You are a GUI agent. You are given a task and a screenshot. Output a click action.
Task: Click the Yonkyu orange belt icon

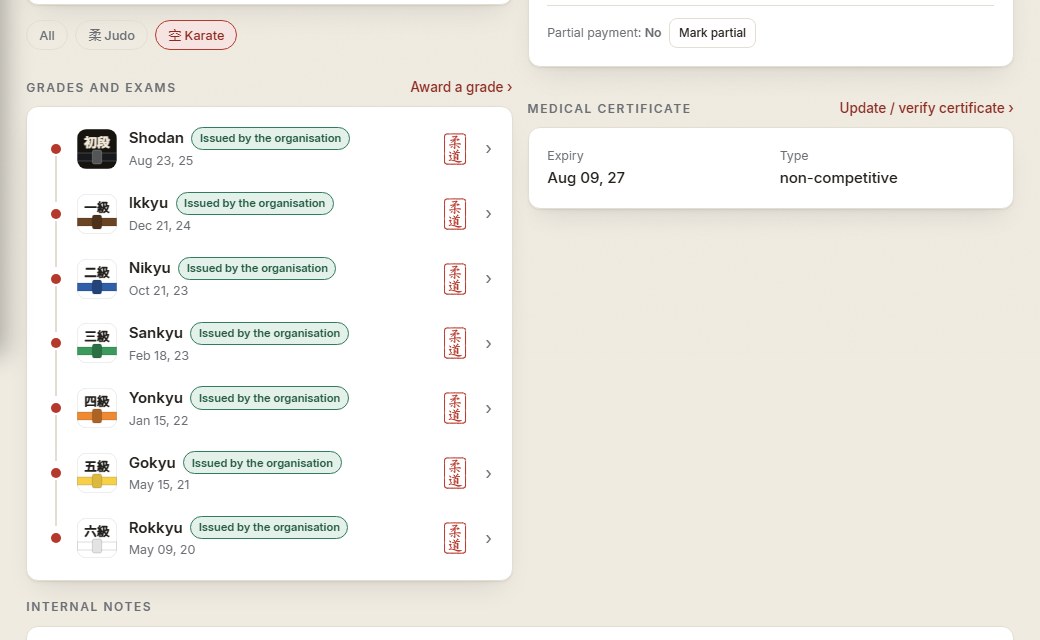(97, 409)
